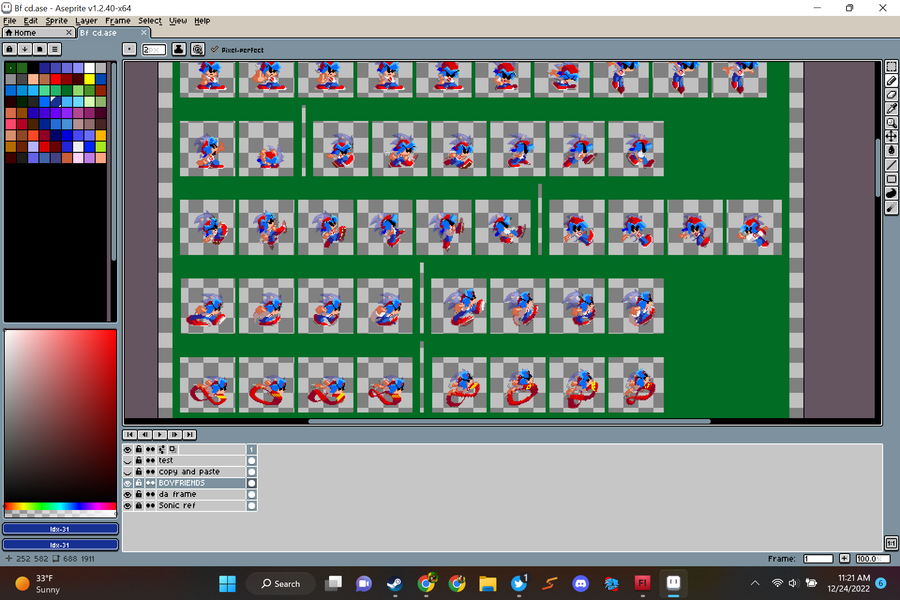
Task: Open the Edit menu
Action: click(x=30, y=21)
